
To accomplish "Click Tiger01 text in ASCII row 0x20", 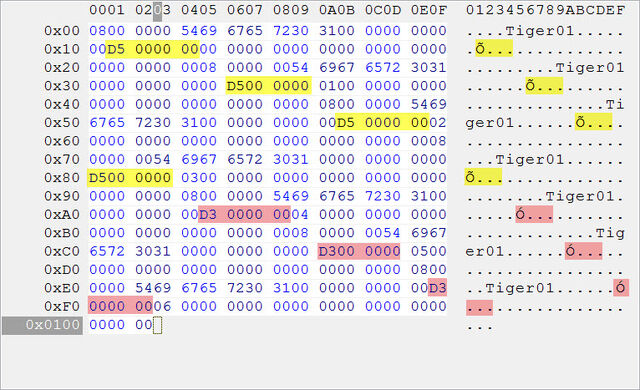I will (589, 68).
